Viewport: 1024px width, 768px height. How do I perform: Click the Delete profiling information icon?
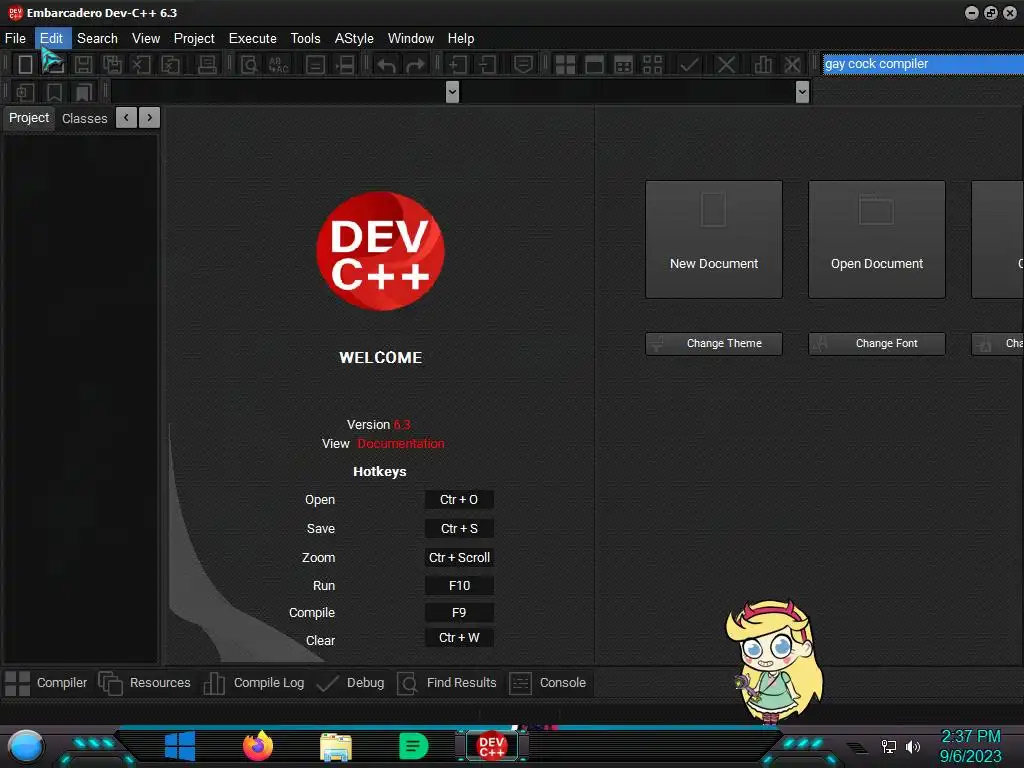(x=792, y=64)
